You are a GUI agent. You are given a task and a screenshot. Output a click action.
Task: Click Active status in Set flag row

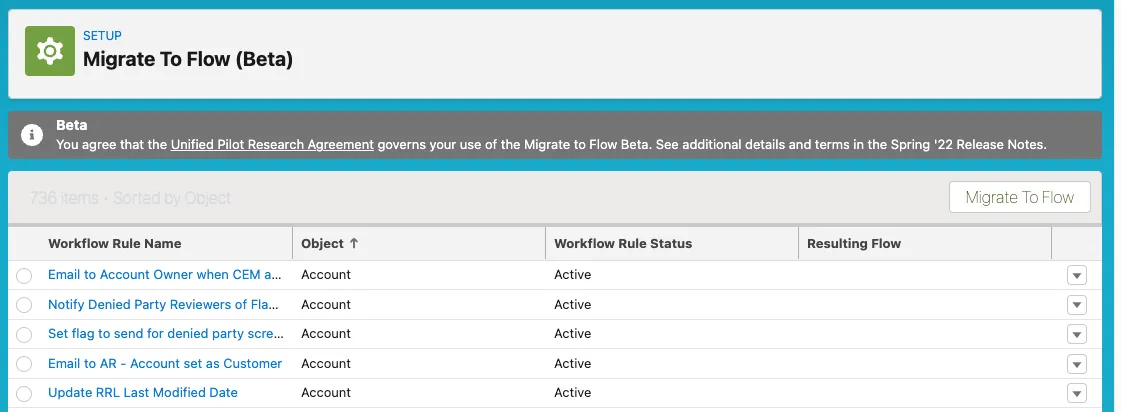573,333
